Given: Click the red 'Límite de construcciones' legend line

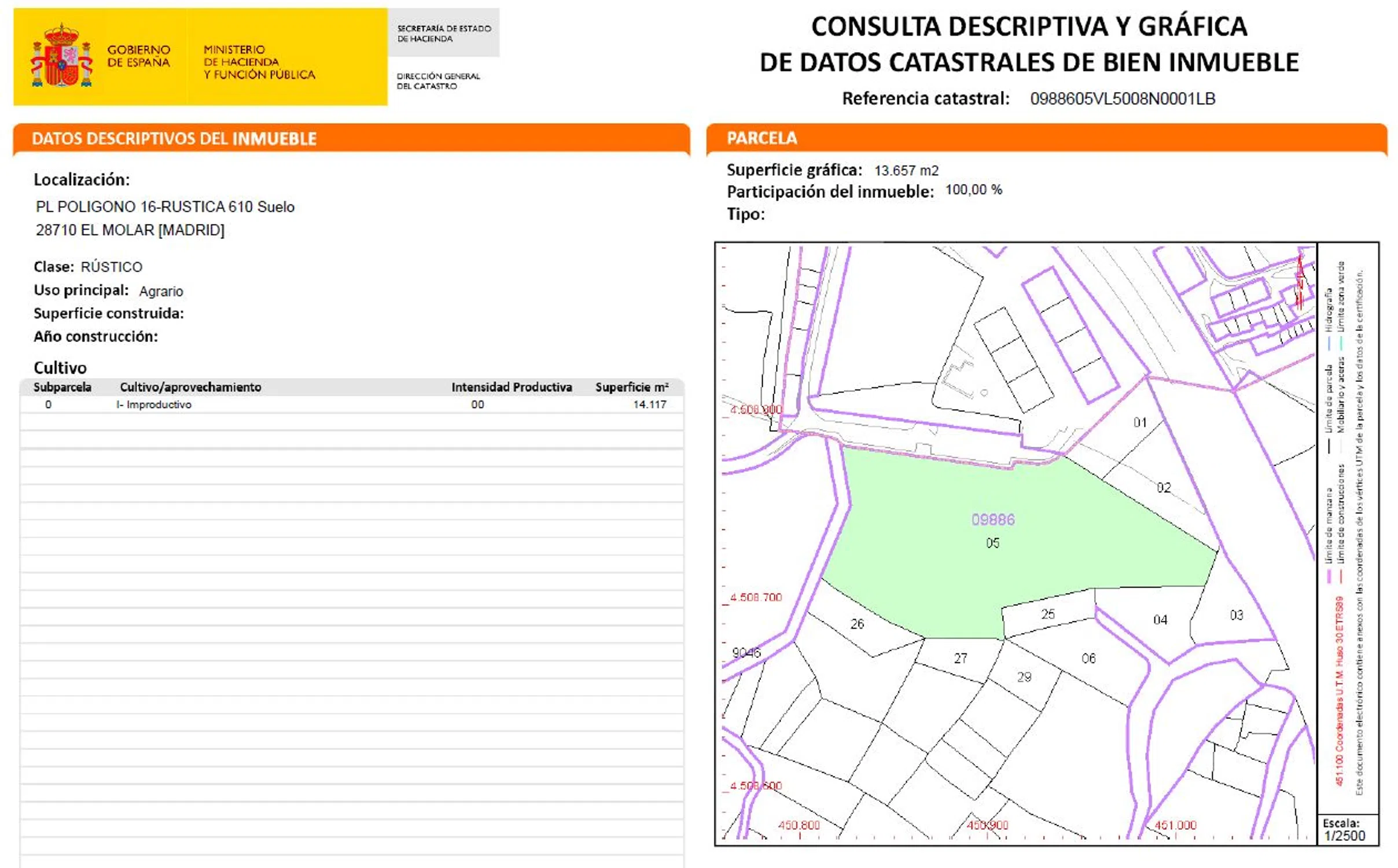Looking at the screenshot, I should pyautogui.click(x=1341, y=576).
